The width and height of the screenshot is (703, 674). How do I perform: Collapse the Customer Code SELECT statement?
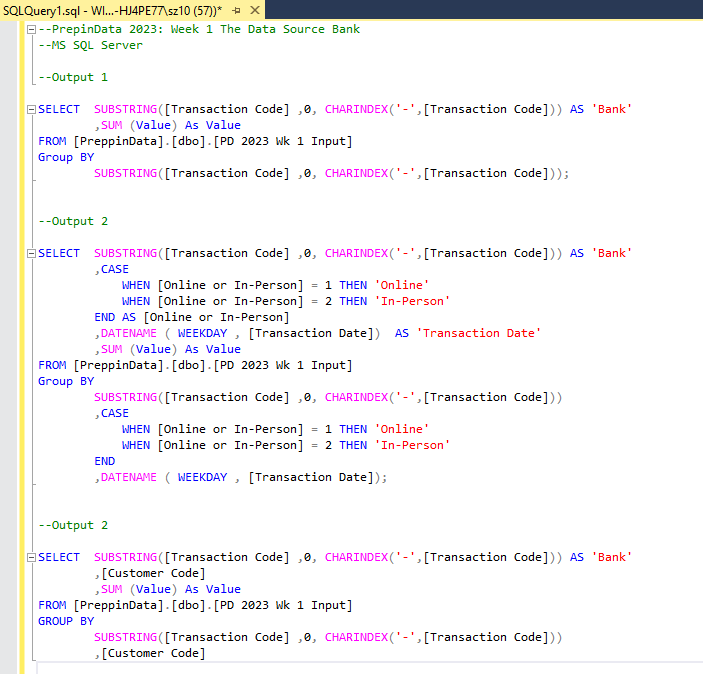click(31, 557)
